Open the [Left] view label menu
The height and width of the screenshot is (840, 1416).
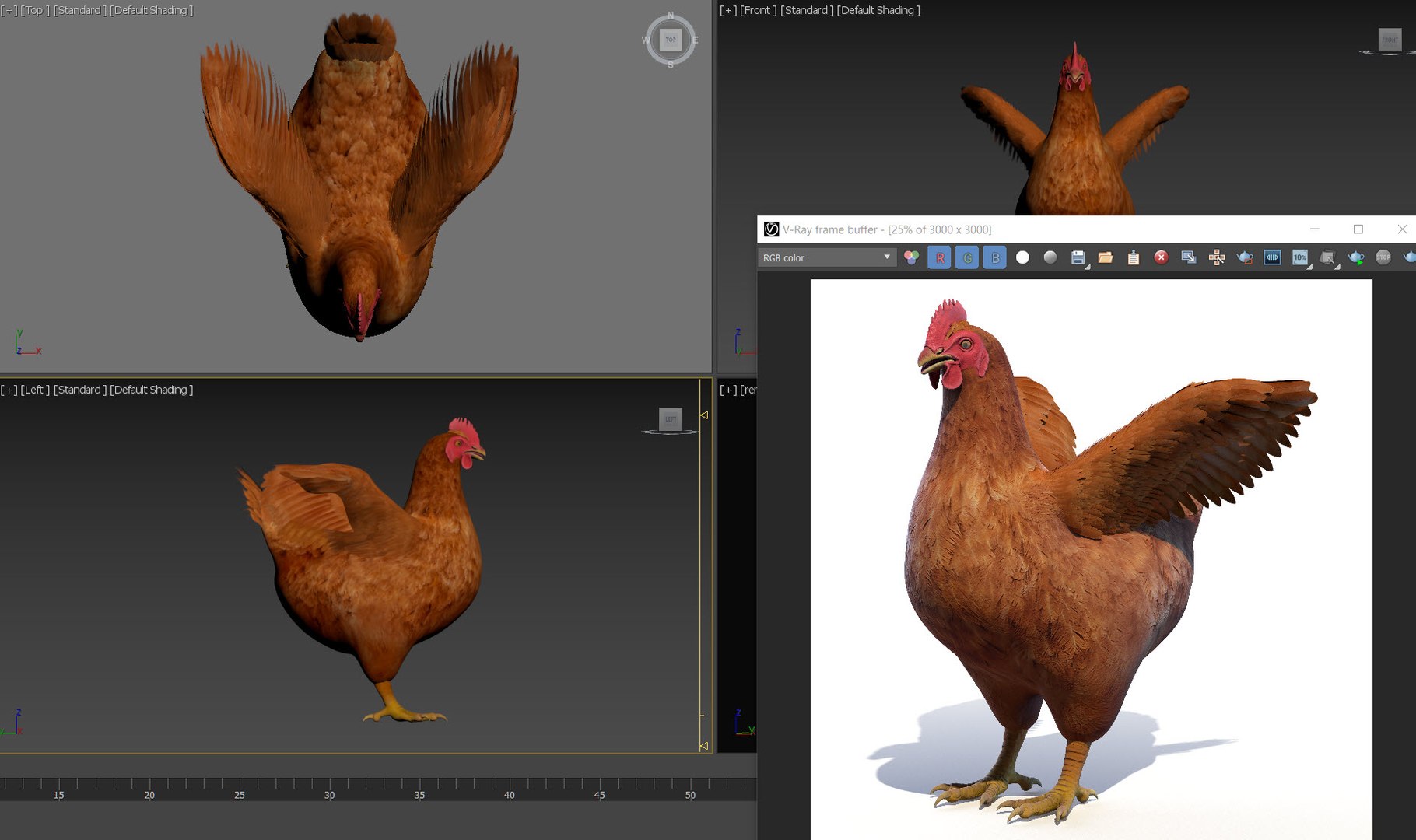(x=35, y=390)
